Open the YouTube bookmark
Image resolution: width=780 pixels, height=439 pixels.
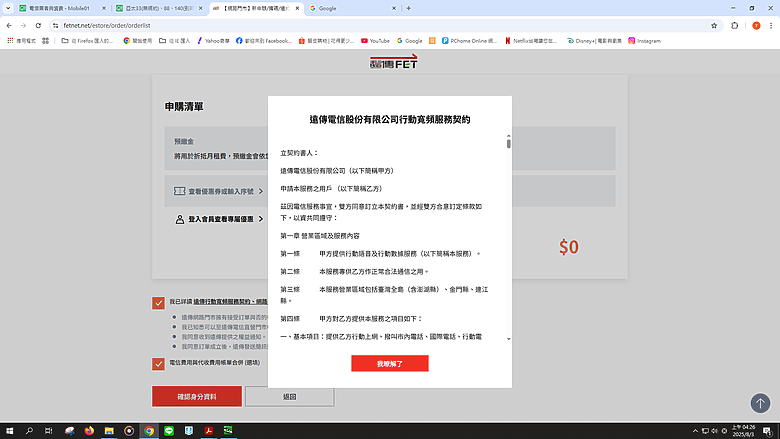(x=375, y=41)
